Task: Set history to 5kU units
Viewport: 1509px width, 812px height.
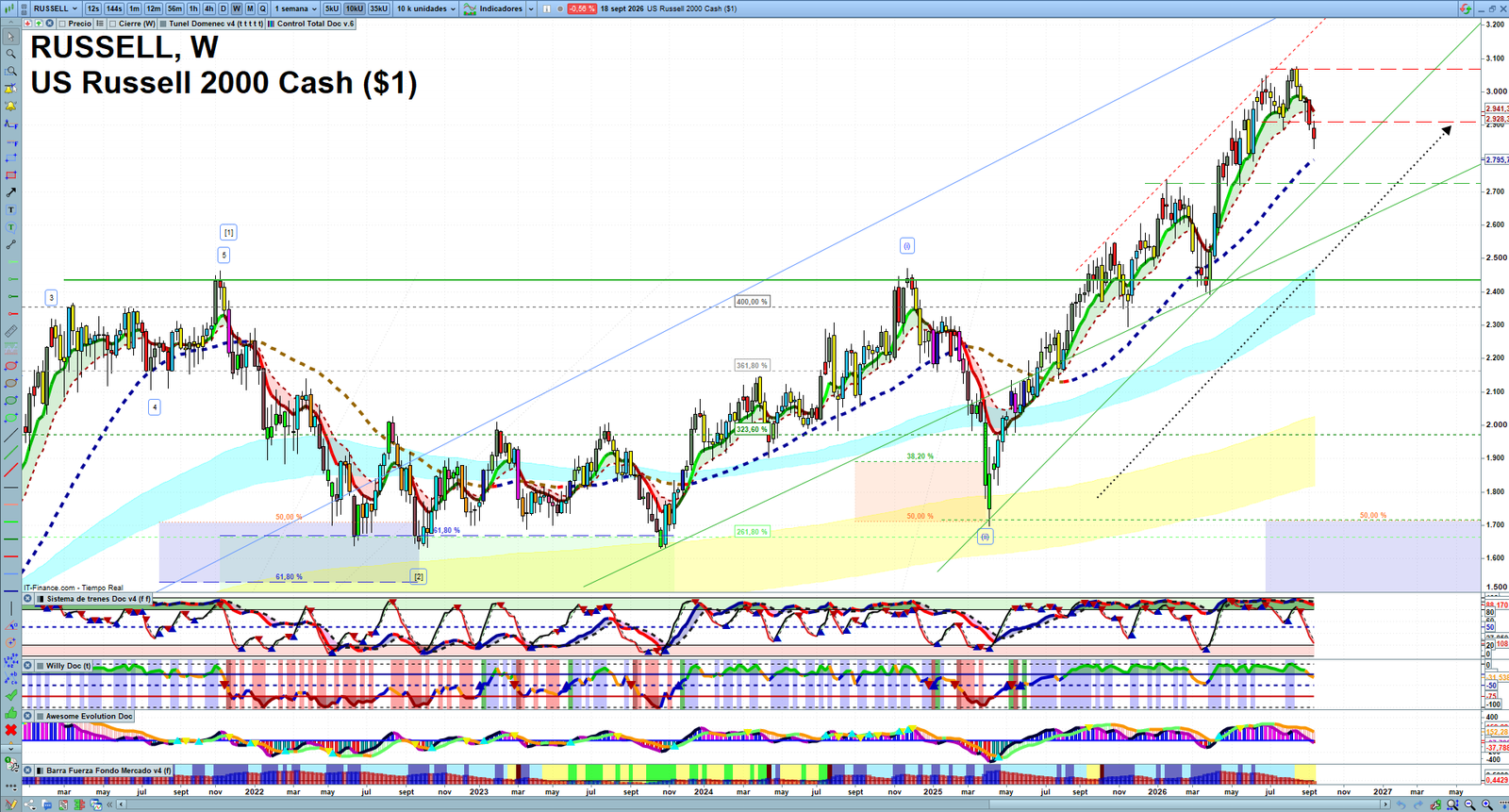Action: click(x=332, y=8)
